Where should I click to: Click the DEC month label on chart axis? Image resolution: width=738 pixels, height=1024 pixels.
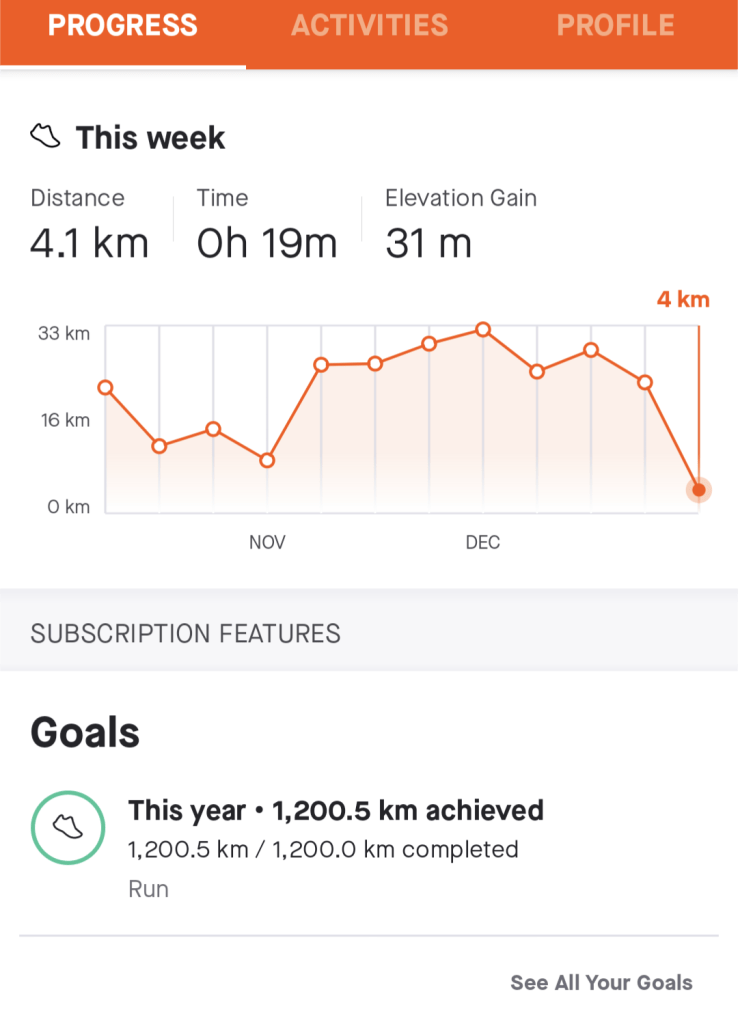[483, 543]
